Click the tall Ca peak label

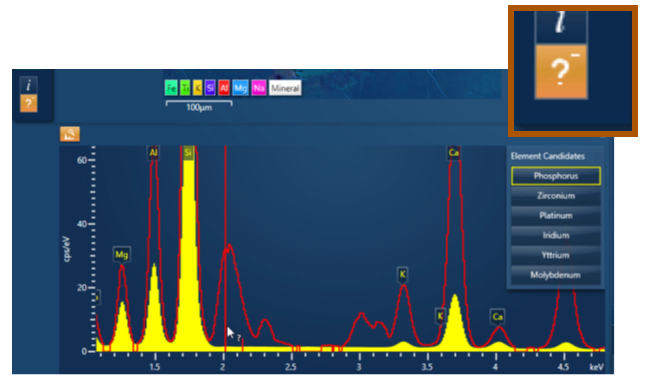click(x=454, y=153)
